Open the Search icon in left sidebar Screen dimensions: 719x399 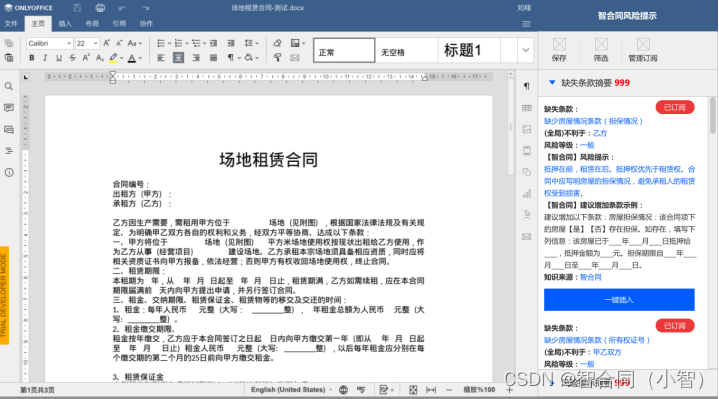tap(9, 86)
